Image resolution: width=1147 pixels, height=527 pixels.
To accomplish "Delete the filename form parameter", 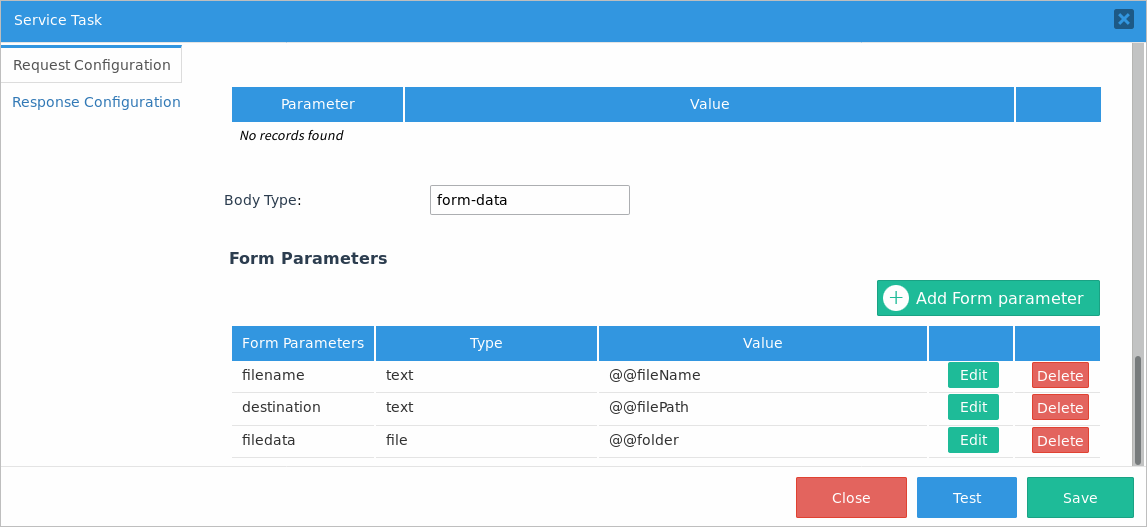I will coord(1060,376).
